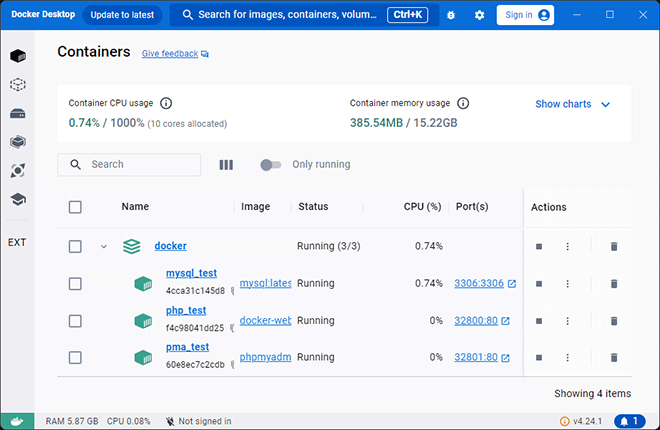Open the phpmyadmin image link
This screenshot has width=660, height=430.
(x=265, y=357)
